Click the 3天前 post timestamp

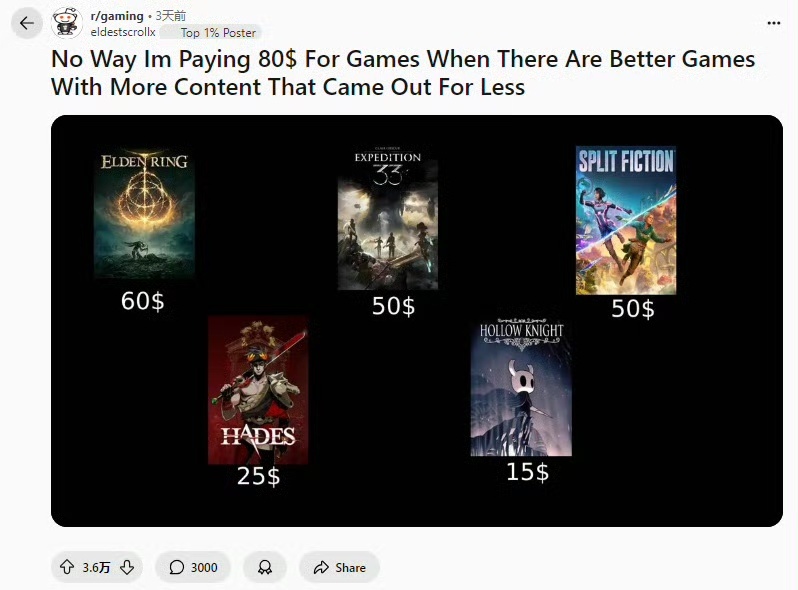[170, 16]
